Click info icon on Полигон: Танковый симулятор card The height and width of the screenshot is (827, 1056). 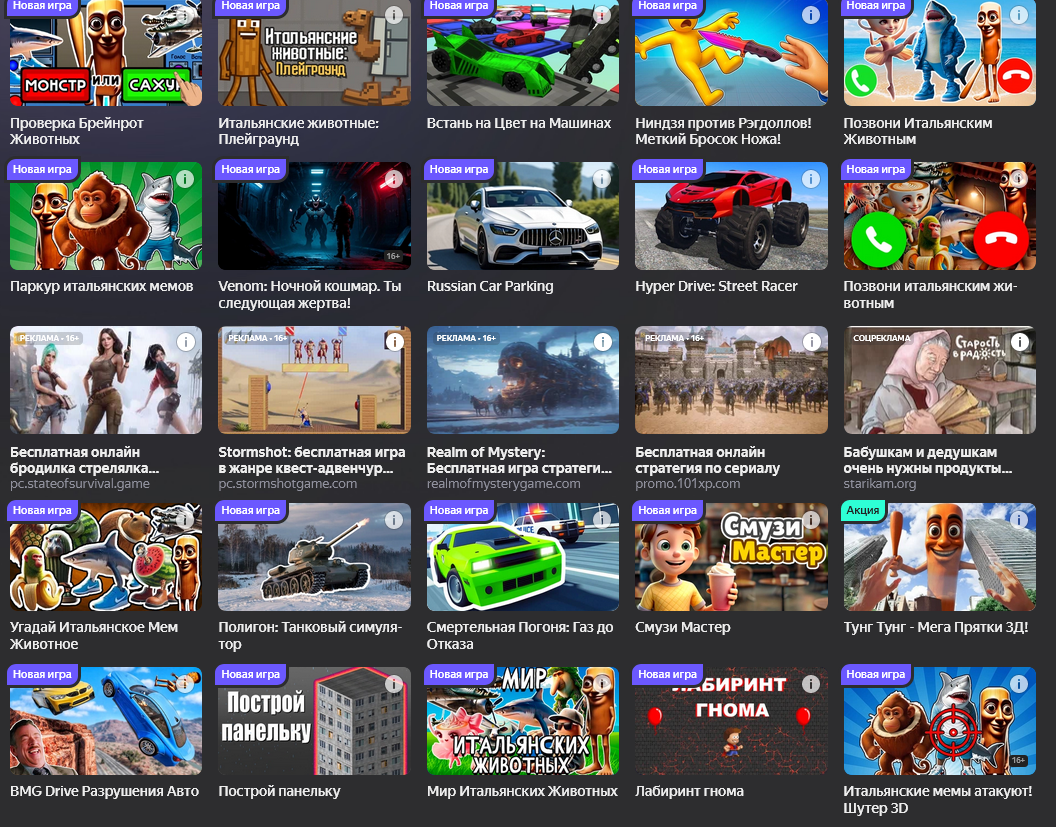point(394,519)
